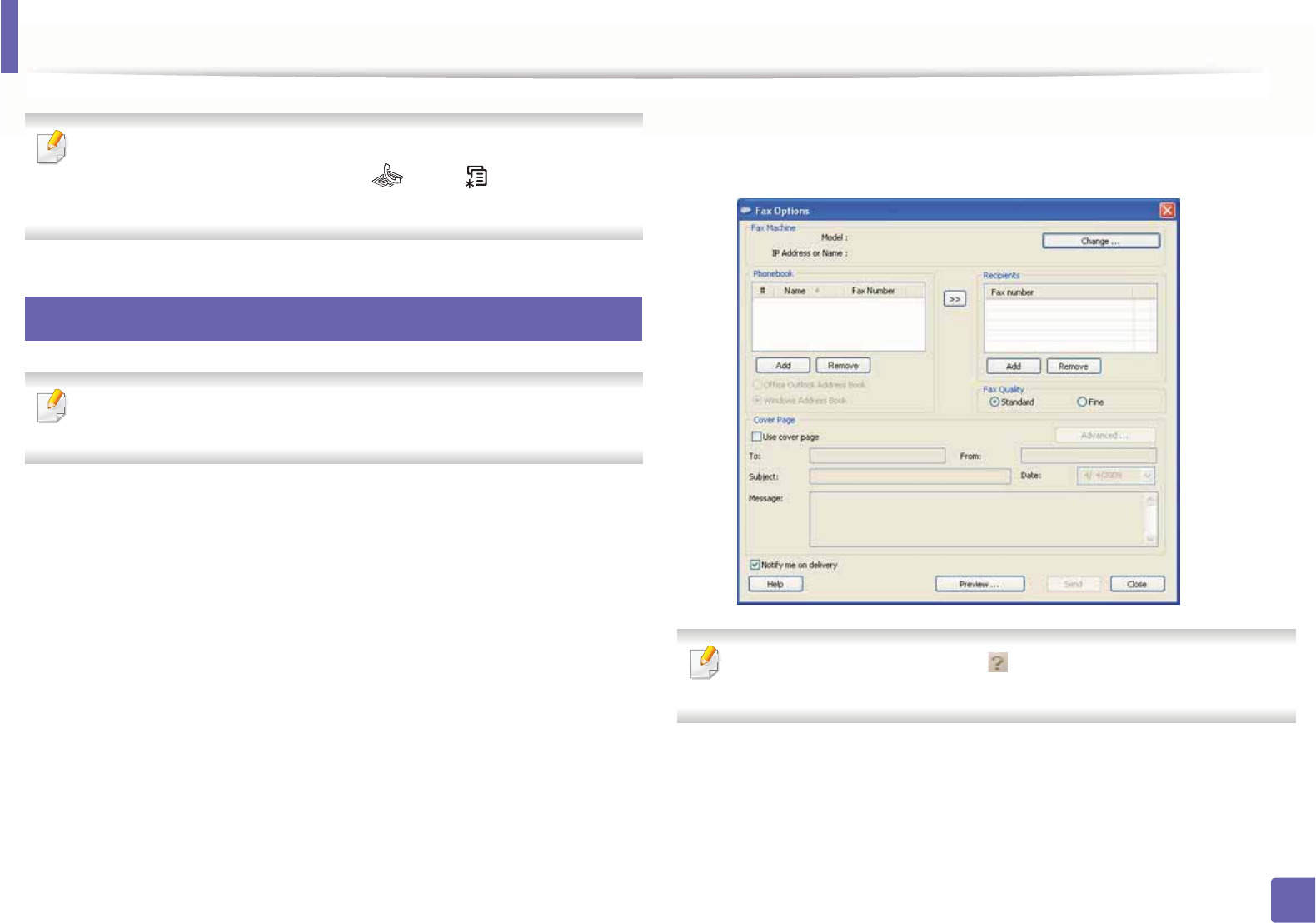
Task: Click the # column header in Phonebook
Action: [x=763, y=291]
